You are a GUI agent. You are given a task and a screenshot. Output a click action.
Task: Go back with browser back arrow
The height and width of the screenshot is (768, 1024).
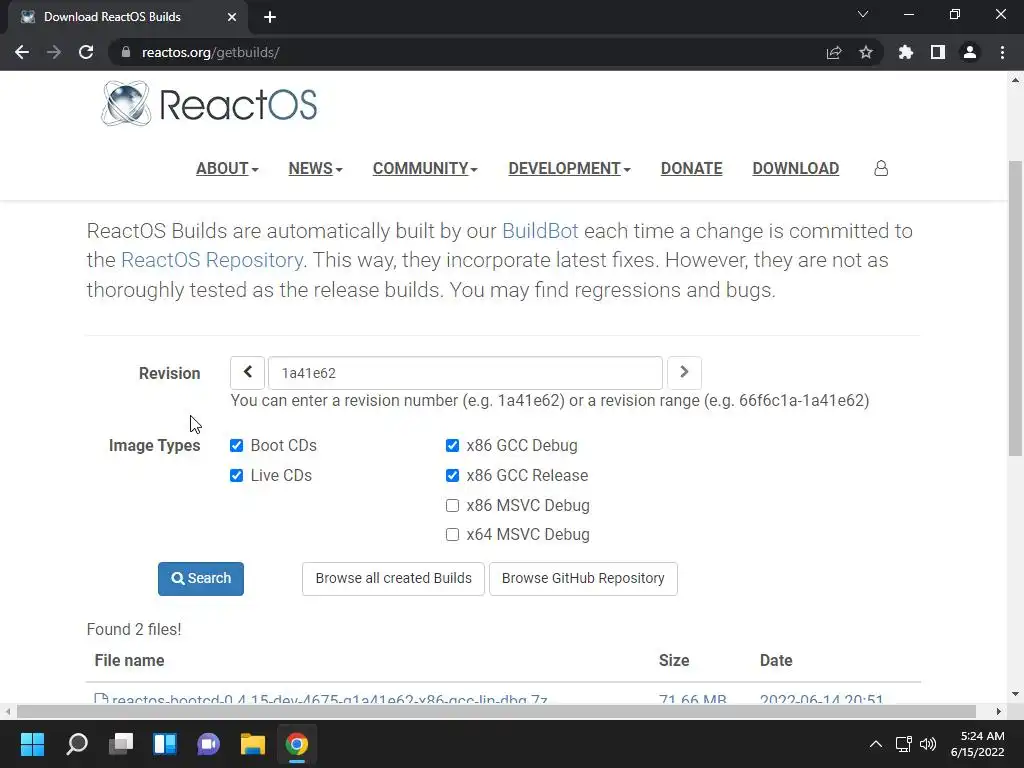point(22,52)
